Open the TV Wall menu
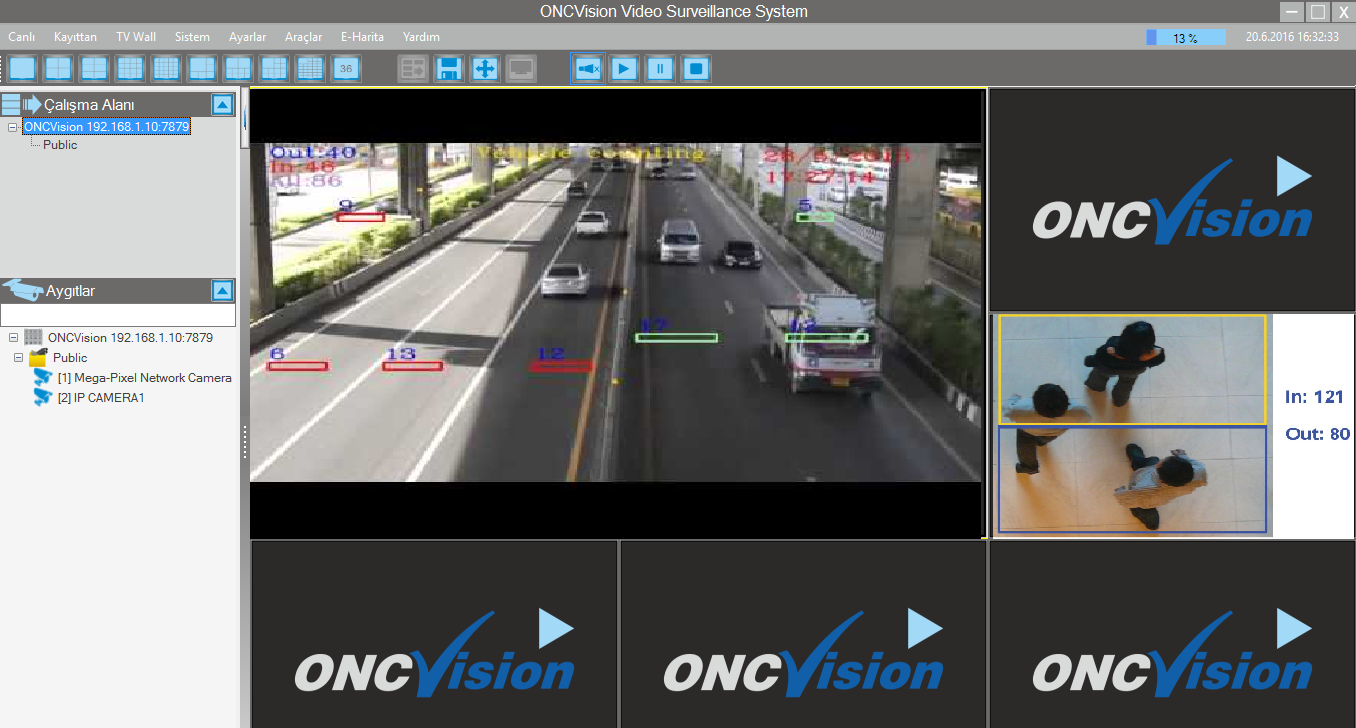The image size is (1356, 728). click(x=136, y=37)
